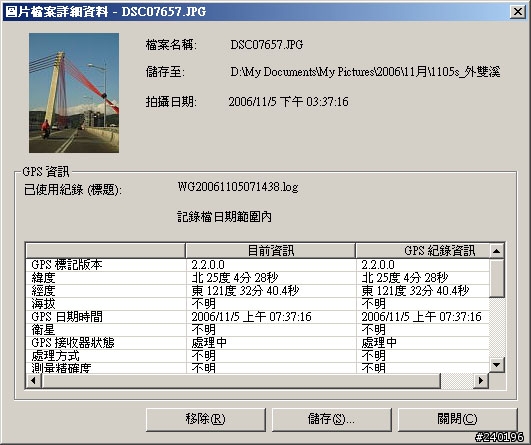Click the 目前資訊 column header

[x=271, y=251]
